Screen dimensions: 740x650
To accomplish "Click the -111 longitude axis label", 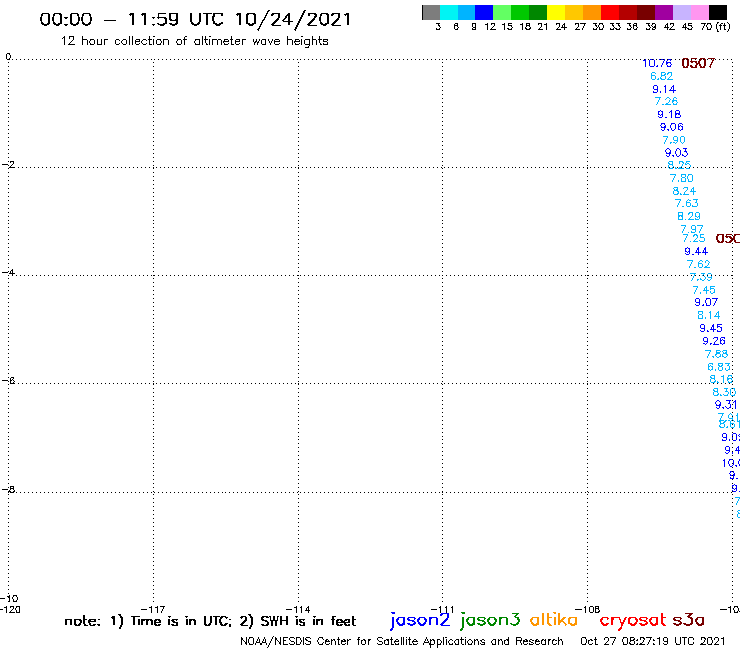I will pyautogui.click(x=442, y=609).
